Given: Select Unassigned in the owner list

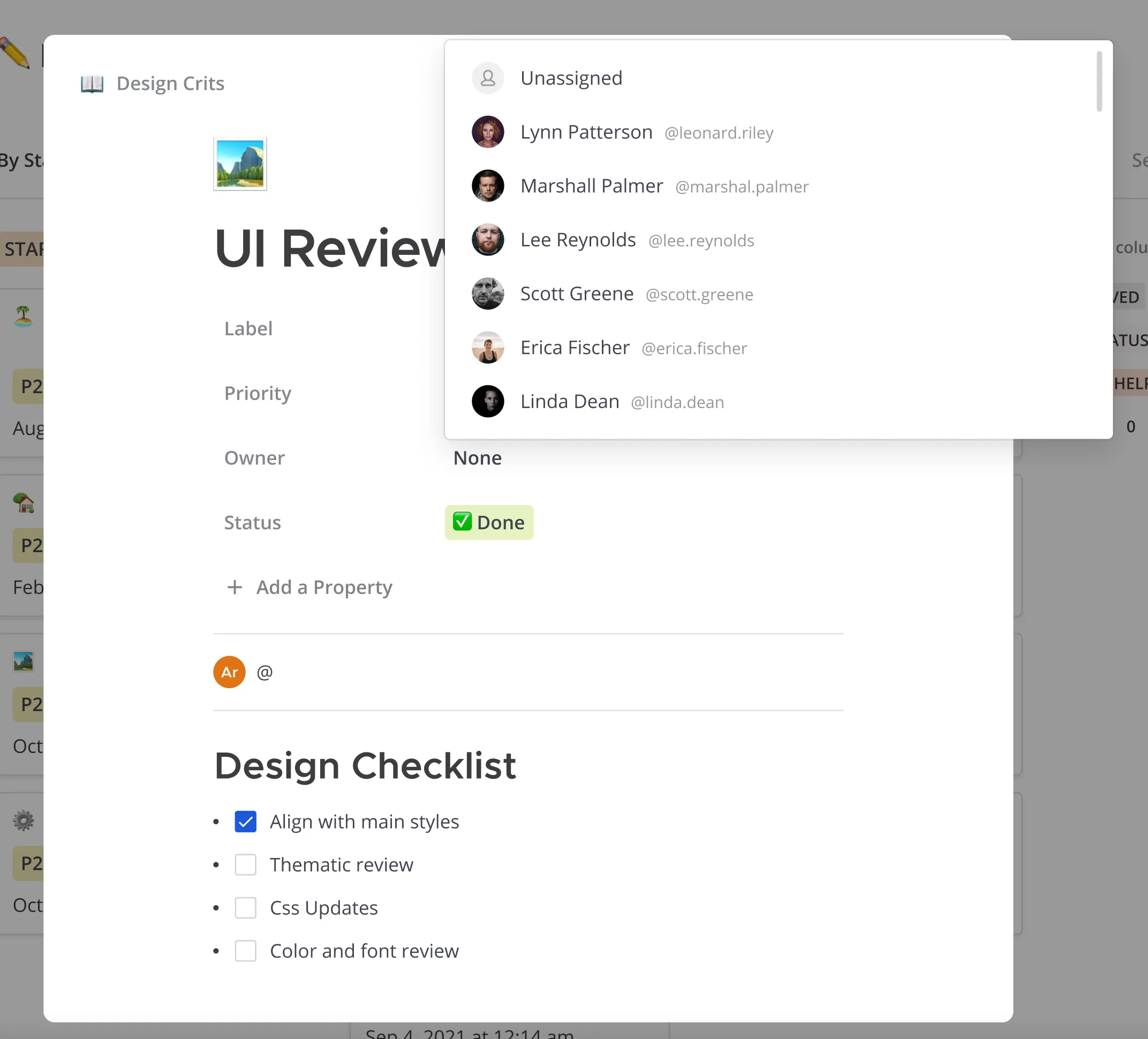Looking at the screenshot, I should [778, 78].
